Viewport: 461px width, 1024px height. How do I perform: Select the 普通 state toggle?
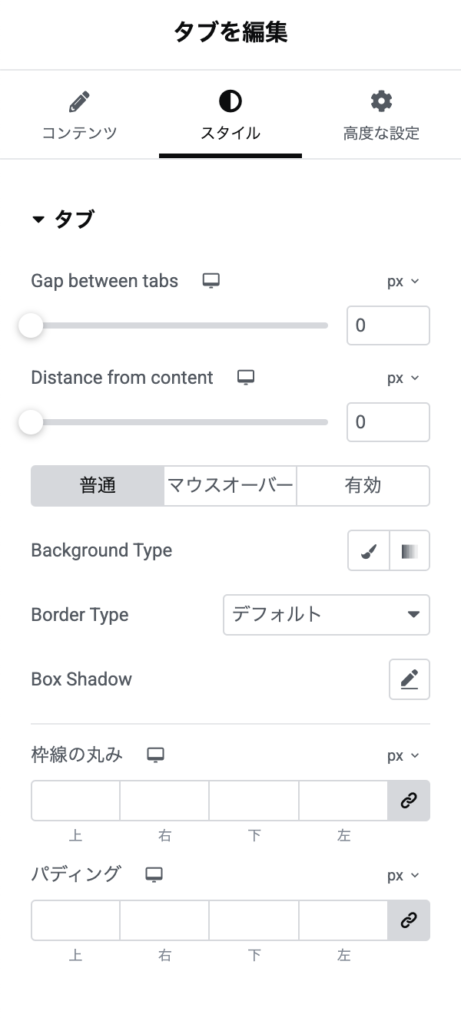[x=97, y=486]
